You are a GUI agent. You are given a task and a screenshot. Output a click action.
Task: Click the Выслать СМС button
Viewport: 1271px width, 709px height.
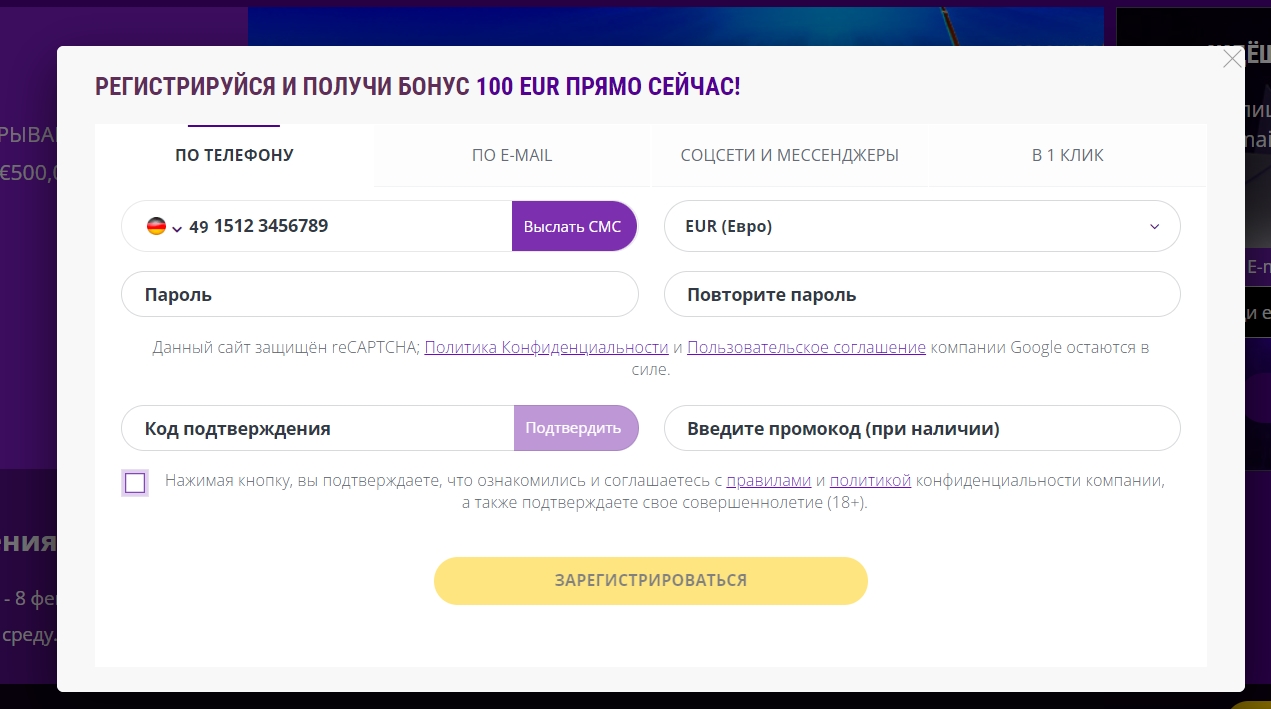point(574,226)
